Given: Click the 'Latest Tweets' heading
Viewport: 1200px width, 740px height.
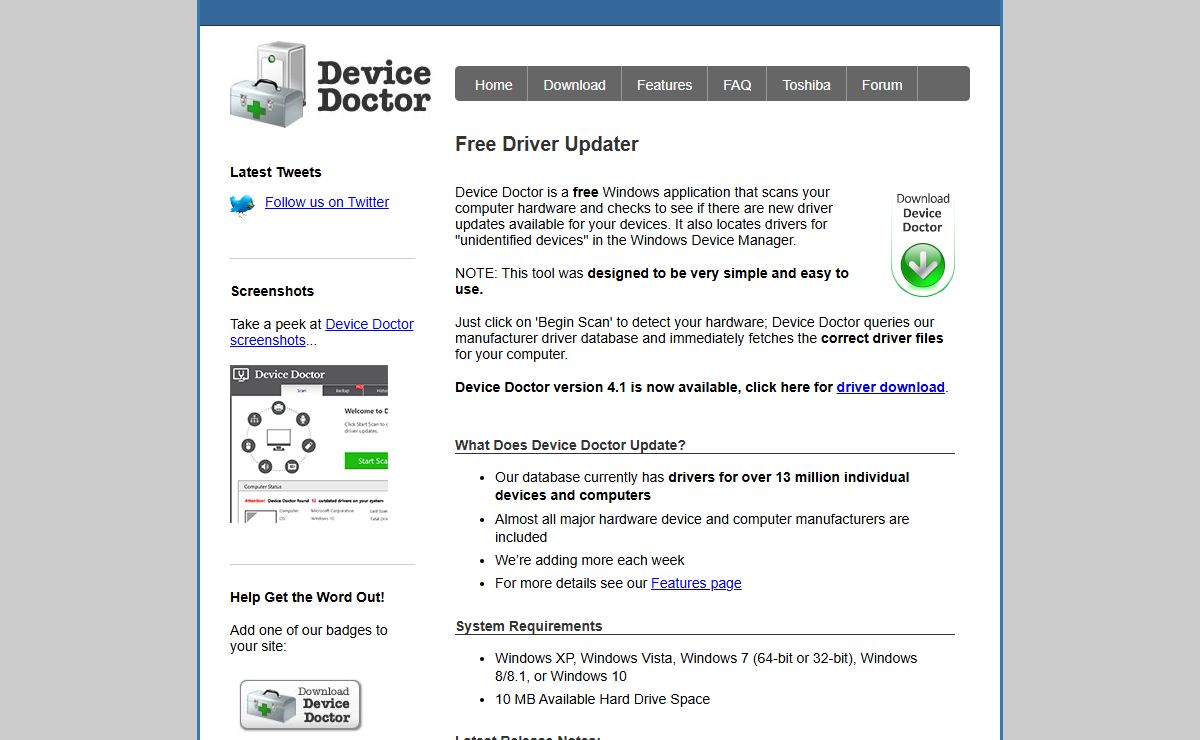Looking at the screenshot, I should click(x=276, y=172).
